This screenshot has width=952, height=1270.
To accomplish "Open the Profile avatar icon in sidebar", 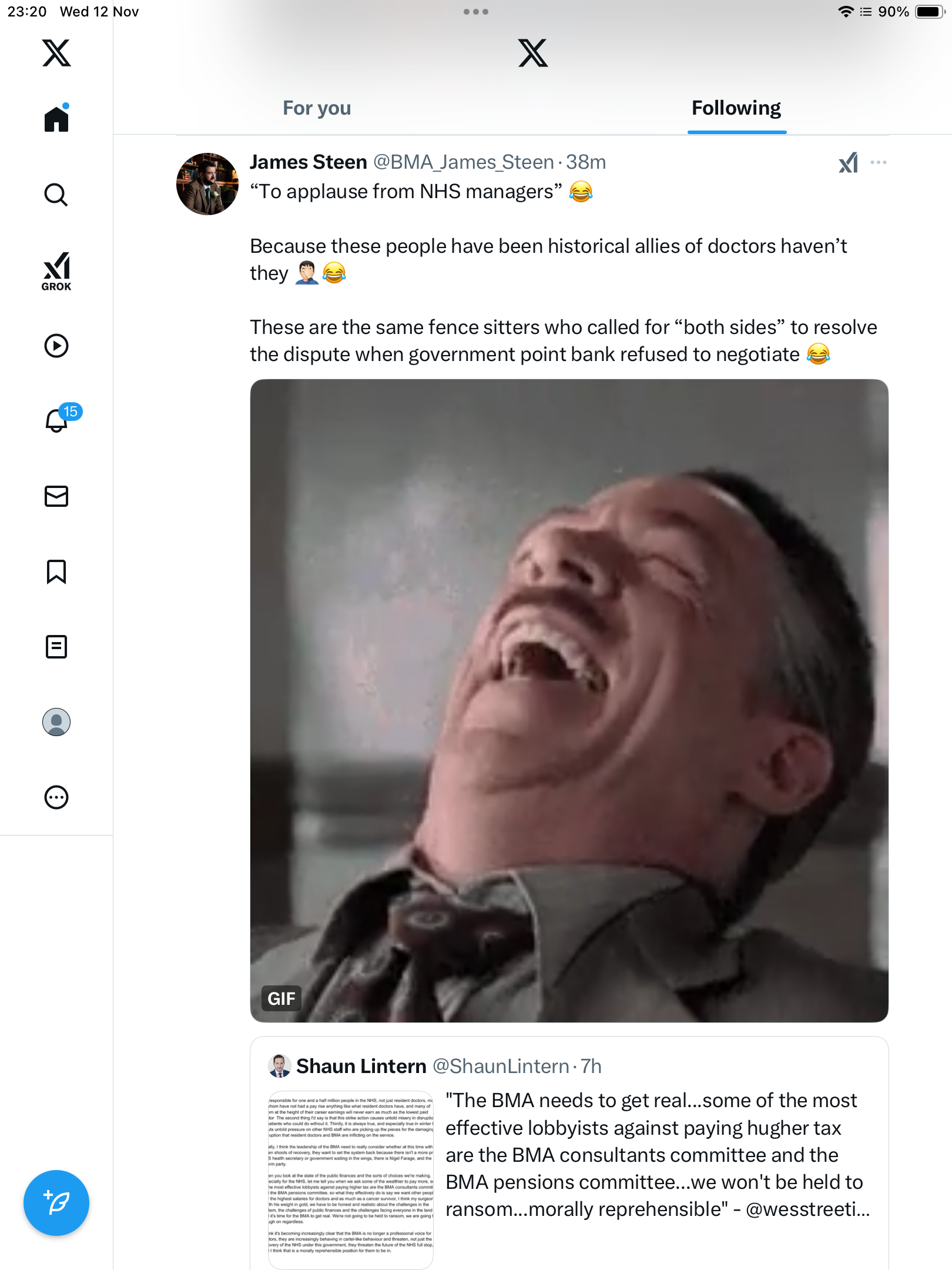I will 56,722.
